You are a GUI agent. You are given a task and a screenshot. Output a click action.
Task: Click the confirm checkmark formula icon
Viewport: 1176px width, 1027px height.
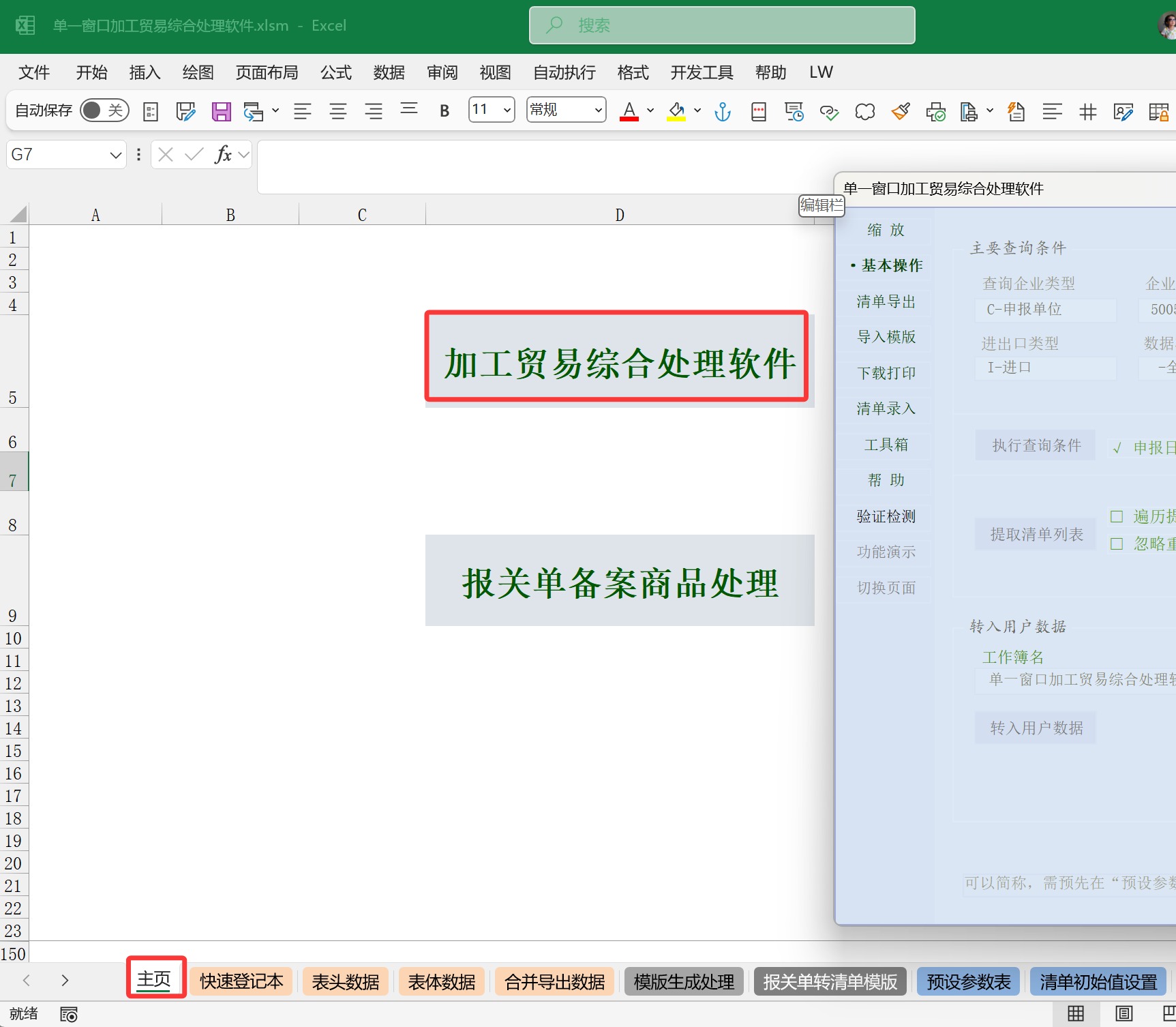[x=194, y=155]
